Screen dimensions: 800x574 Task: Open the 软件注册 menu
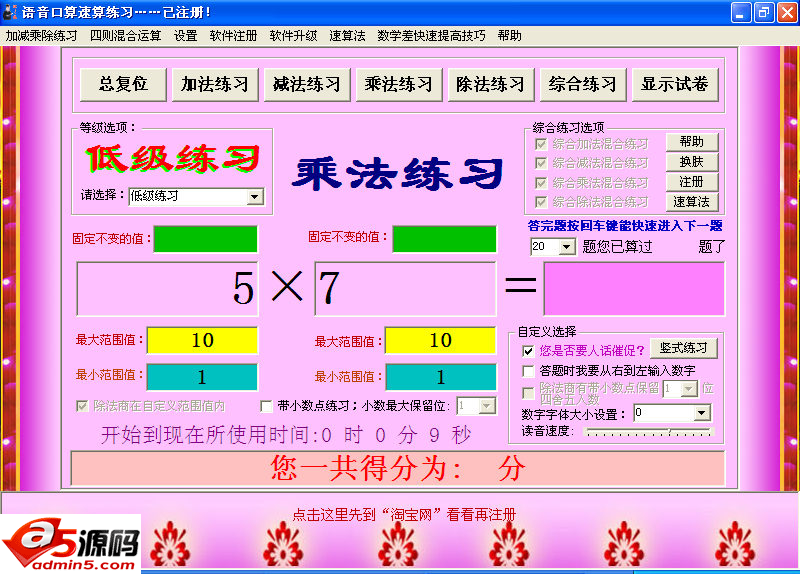point(233,36)
